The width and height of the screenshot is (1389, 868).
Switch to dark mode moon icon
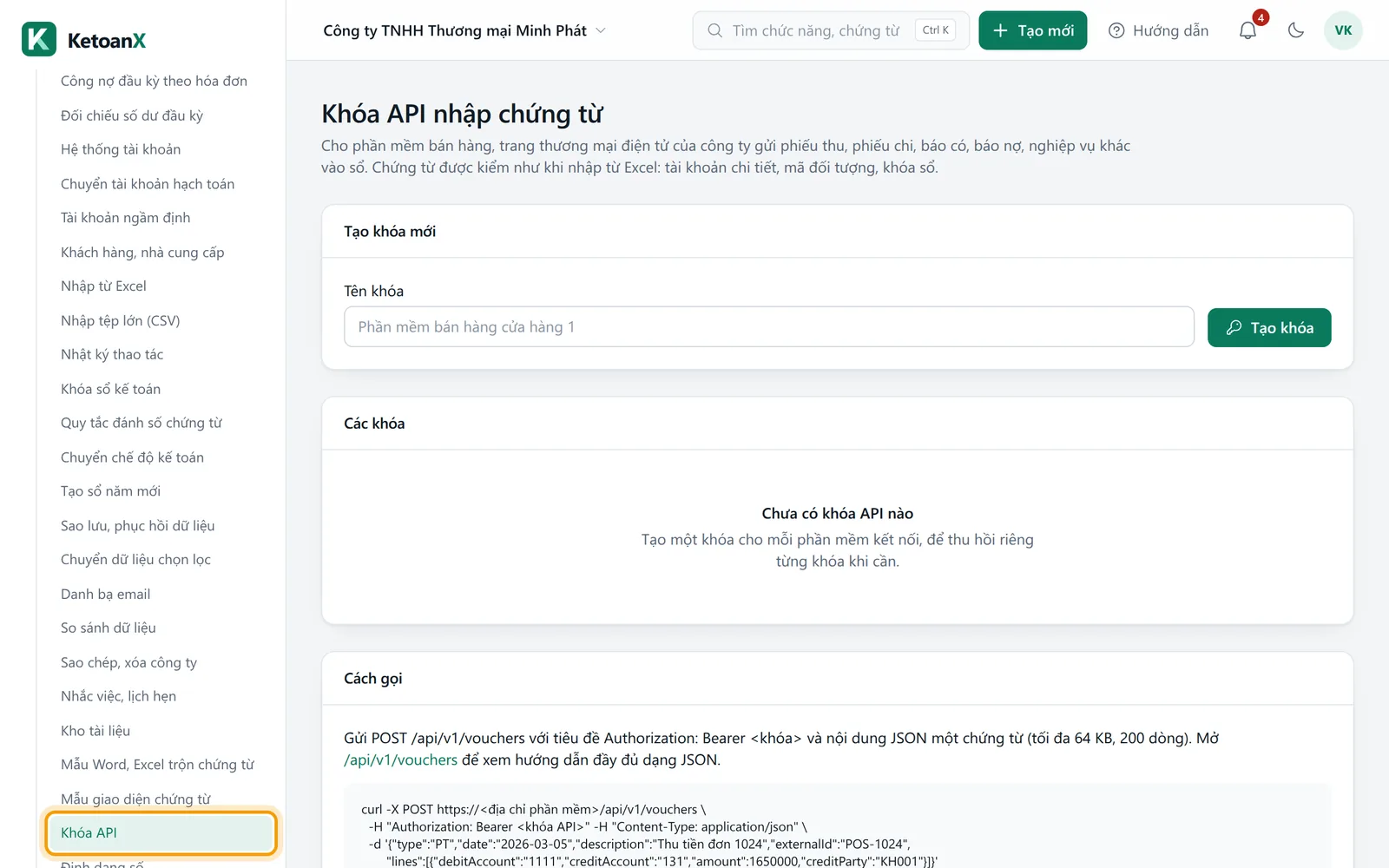(x=1296, y=30)
